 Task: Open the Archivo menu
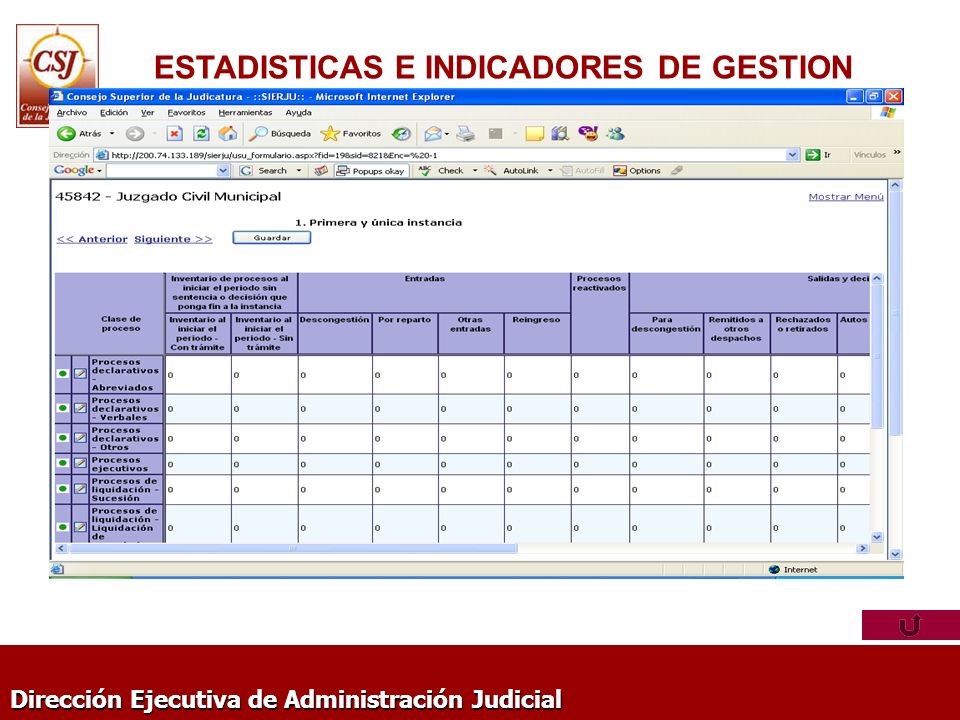click(x=72, y=113)
